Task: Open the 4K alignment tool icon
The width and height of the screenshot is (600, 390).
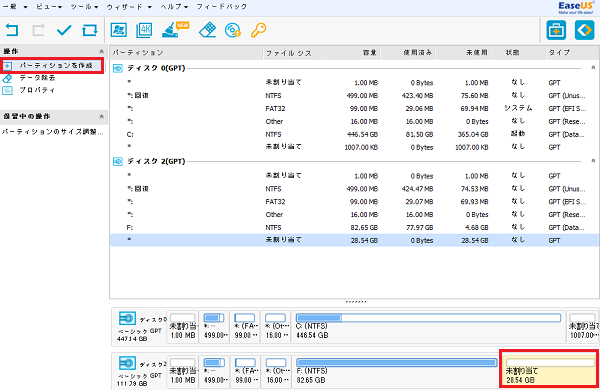Action: [x=144, y=30]
